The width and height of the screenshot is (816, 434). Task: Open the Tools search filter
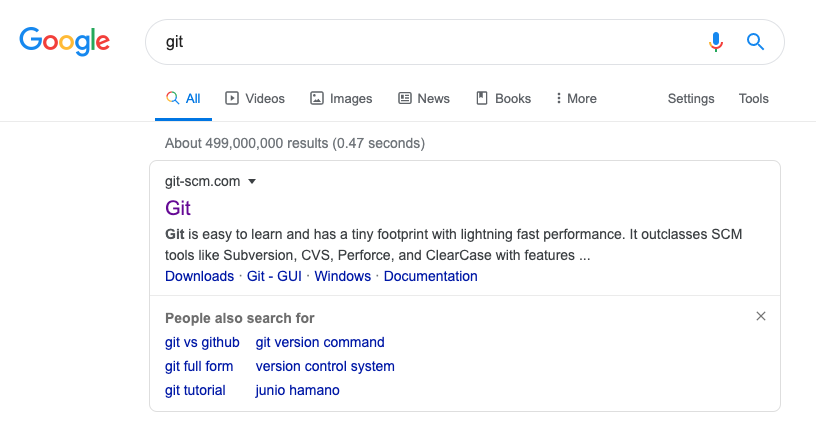[x=753, y=98]
